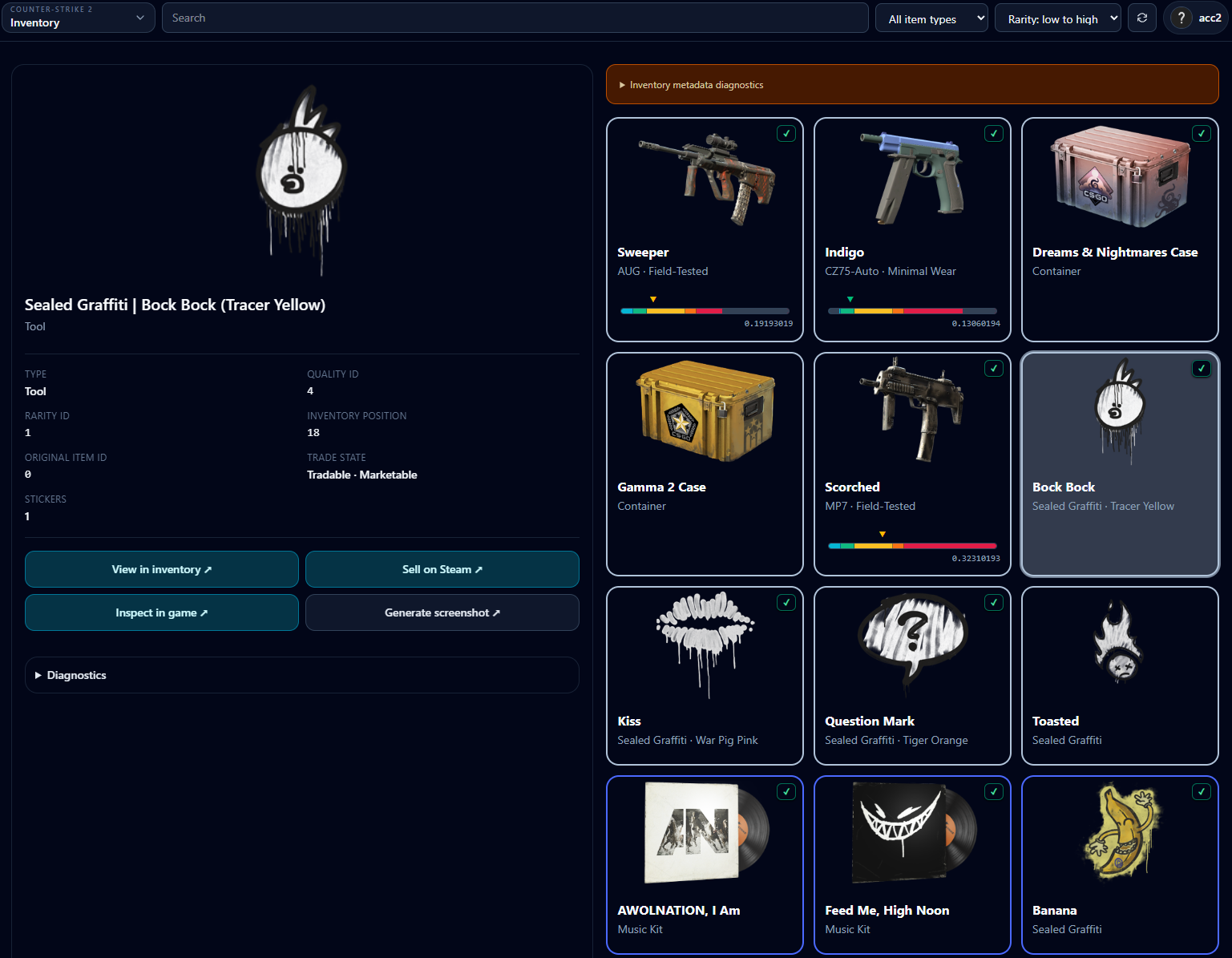Click the Toasted graffiti image
The width and height of the screenshot is (1232, 958).
1119,644
